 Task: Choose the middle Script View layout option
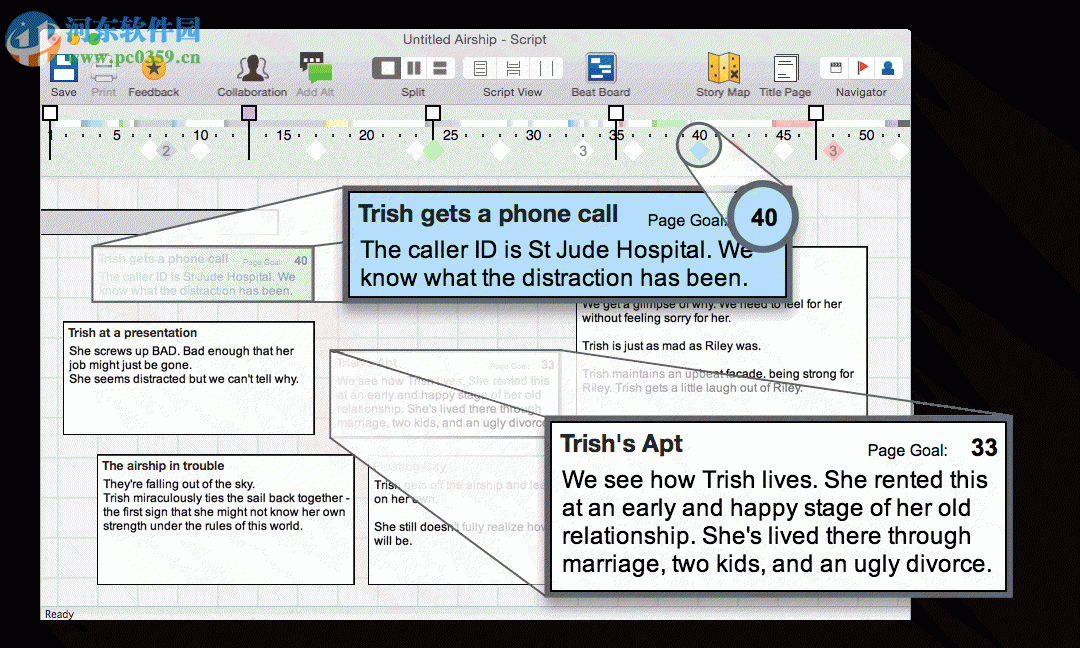[513, 68]
